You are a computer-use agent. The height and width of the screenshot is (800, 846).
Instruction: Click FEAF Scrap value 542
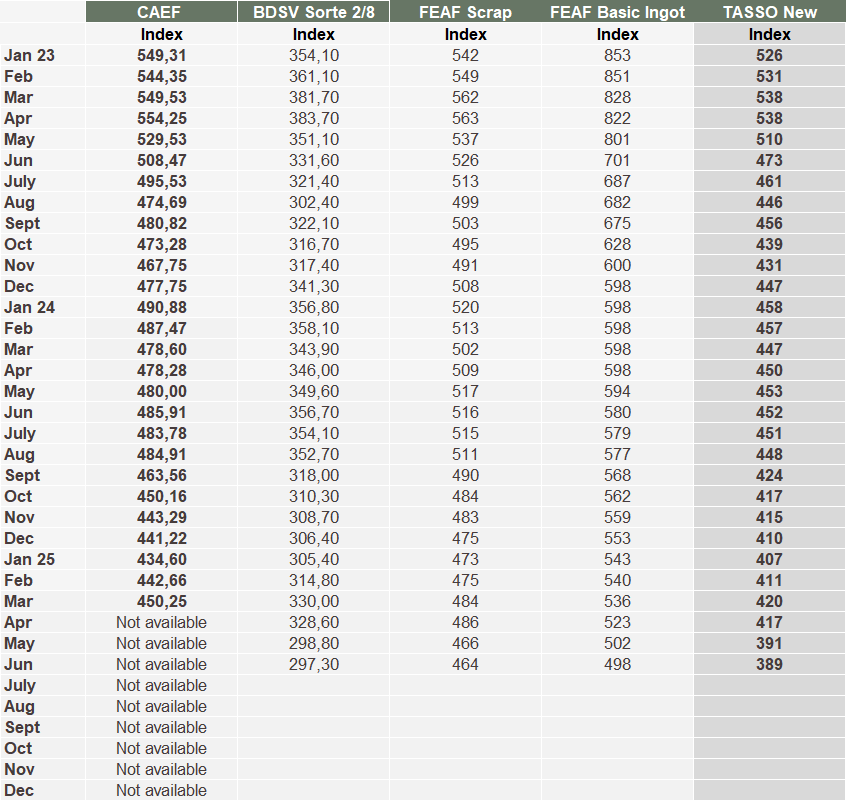[x=466, y=56]
